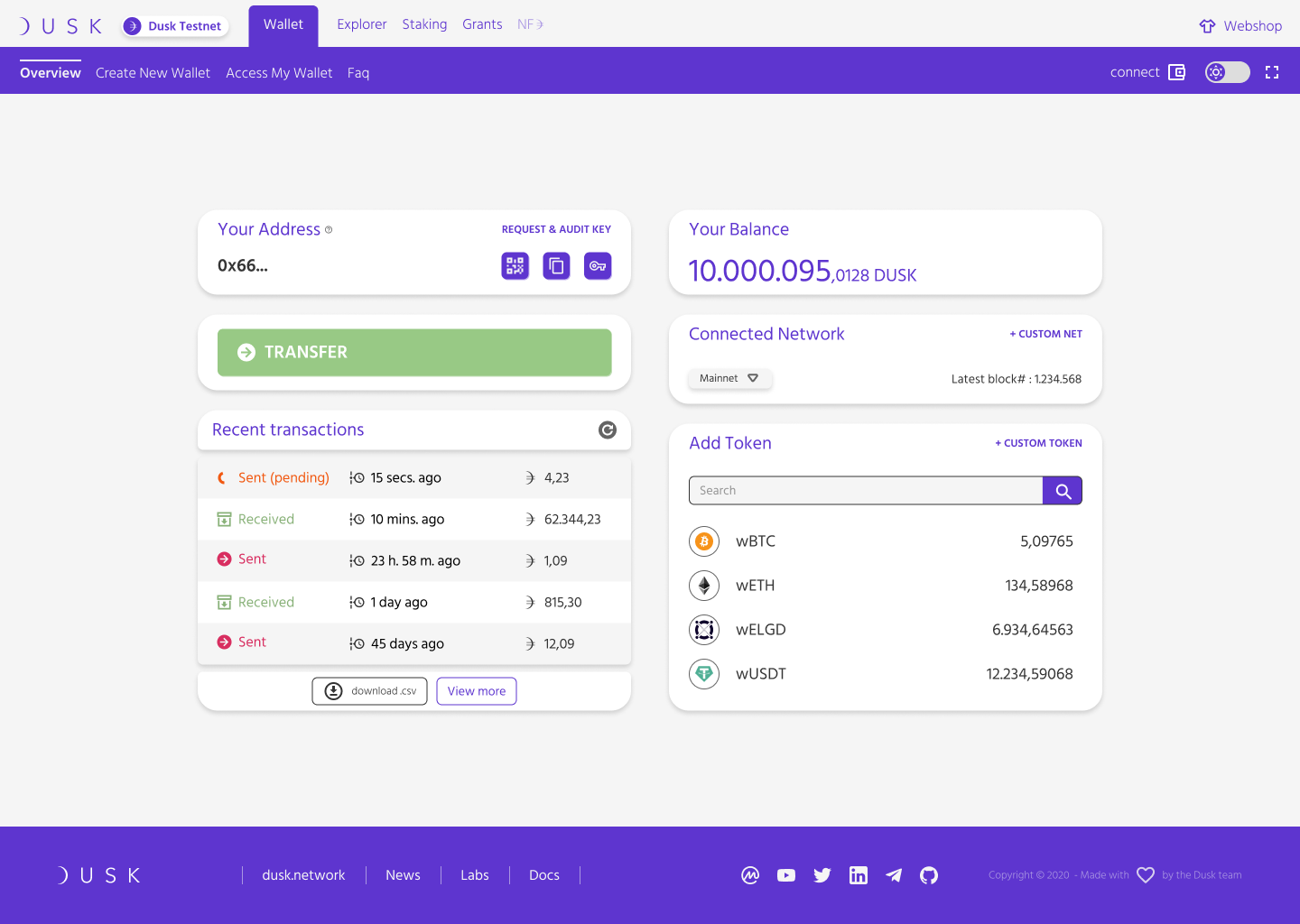The width and height of the screenshot is (1300, 924).
Task: Enter fullscreen mode
Action: [1272, 72]
